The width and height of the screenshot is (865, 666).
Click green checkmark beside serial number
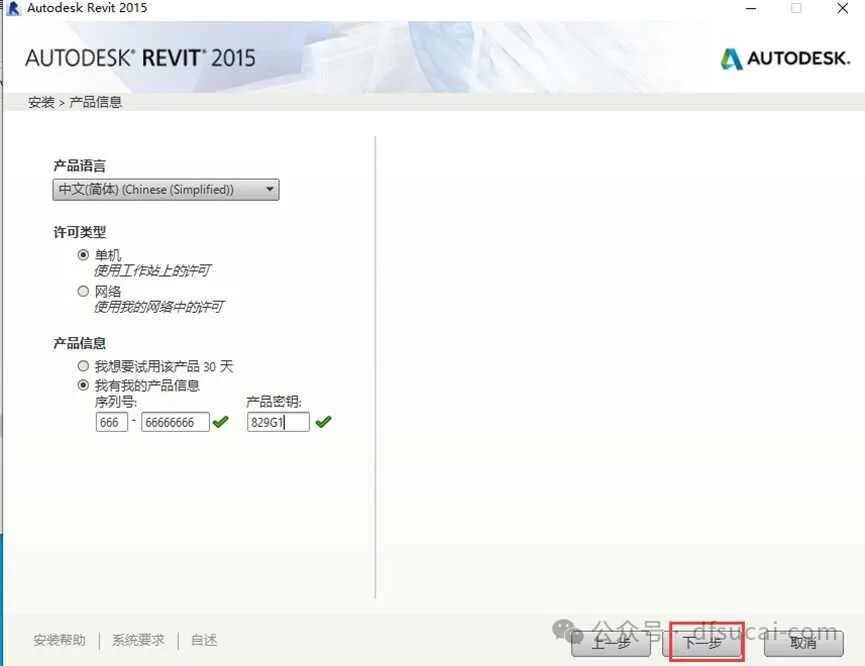[x=221, y=422]
